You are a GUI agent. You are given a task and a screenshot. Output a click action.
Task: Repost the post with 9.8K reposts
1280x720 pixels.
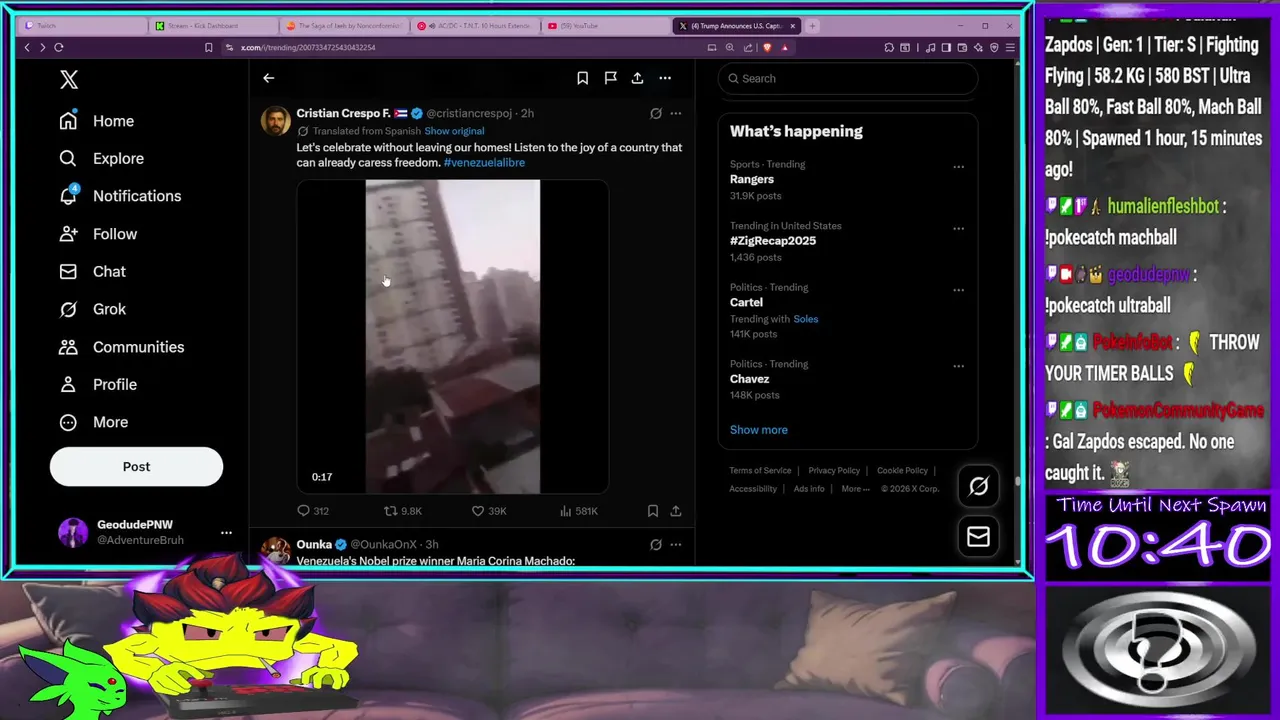click(404, 511)
